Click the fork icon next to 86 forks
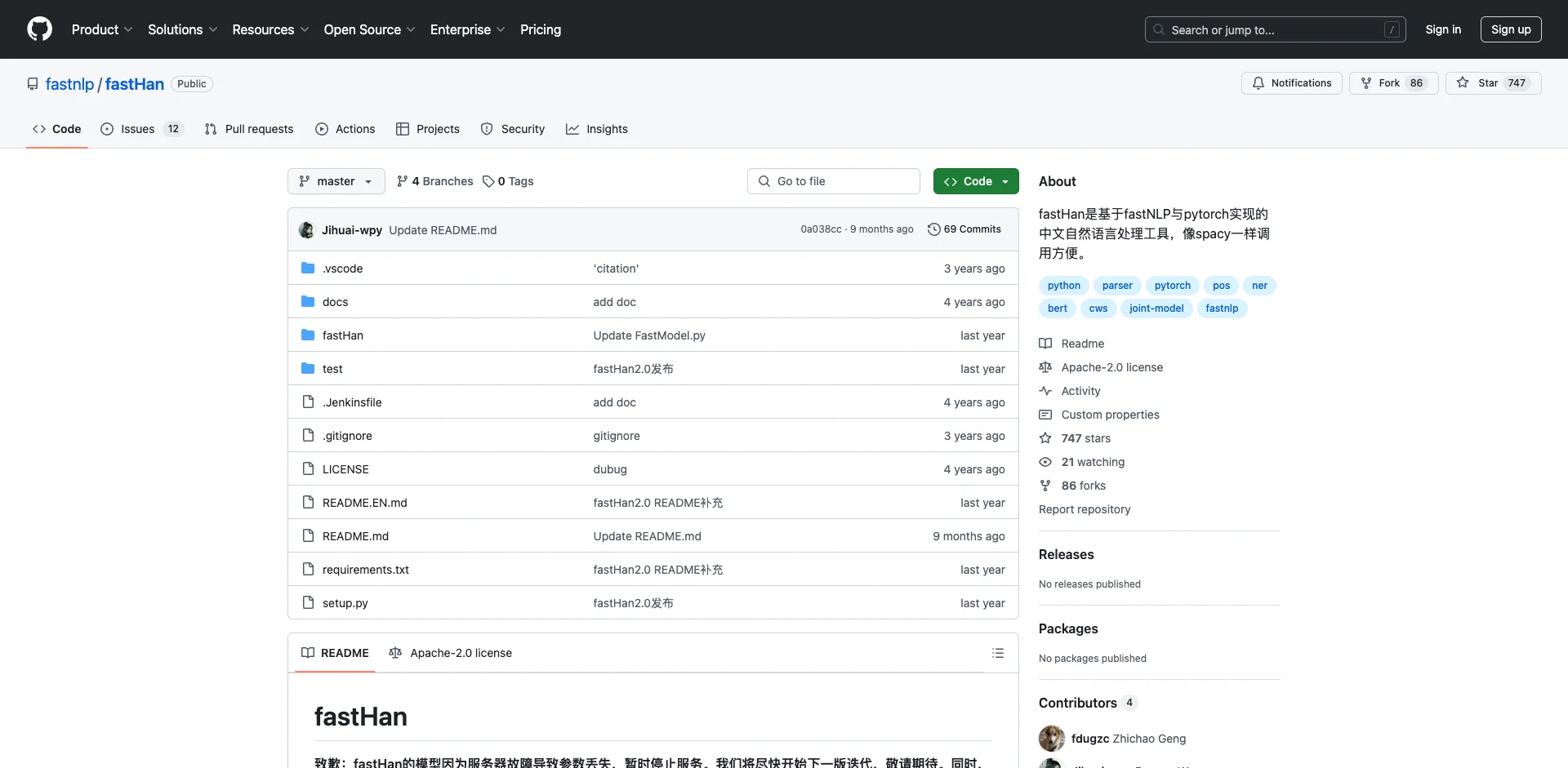1568x768 pixels. tap(1045, 486)
